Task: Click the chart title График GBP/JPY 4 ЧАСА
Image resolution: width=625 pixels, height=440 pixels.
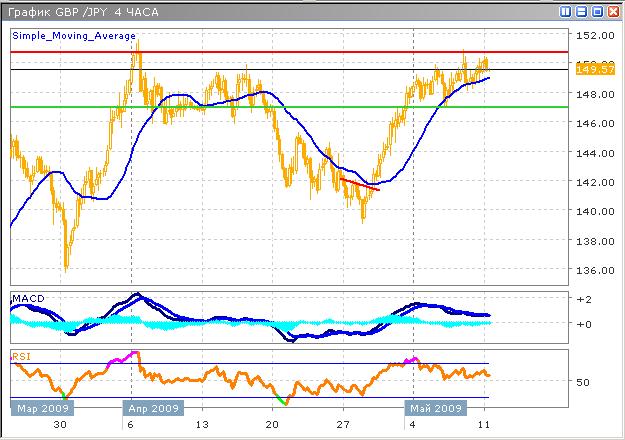Action: (80, 11)
